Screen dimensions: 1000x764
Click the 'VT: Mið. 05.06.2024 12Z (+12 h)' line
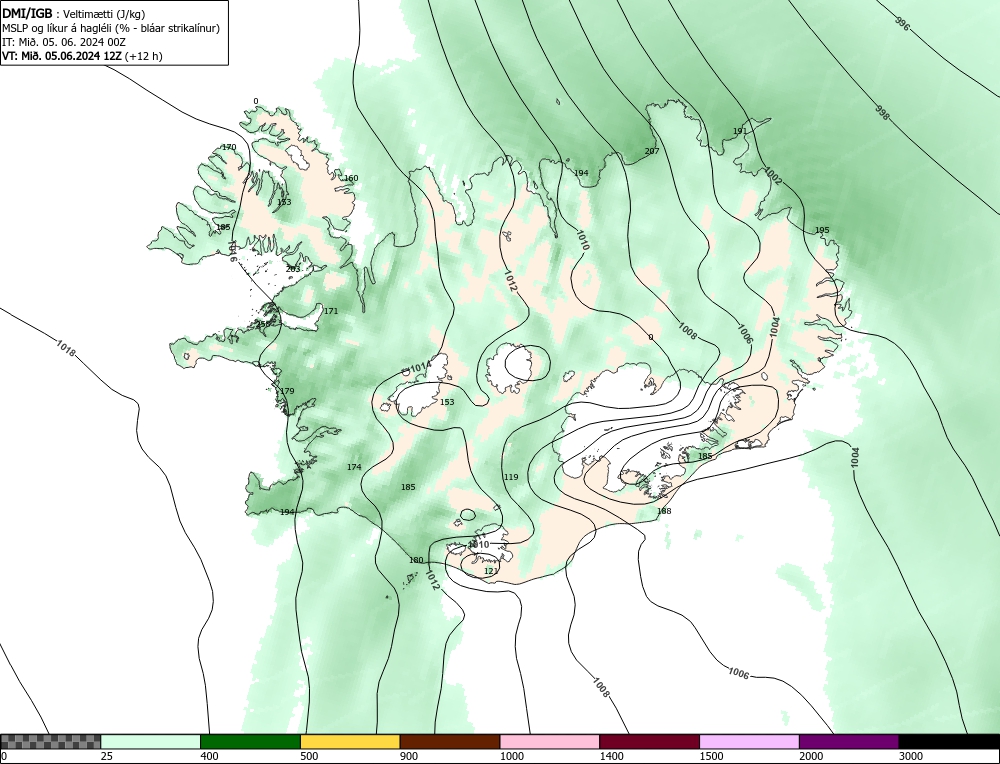pyautogui.click(x=82, y=56)
